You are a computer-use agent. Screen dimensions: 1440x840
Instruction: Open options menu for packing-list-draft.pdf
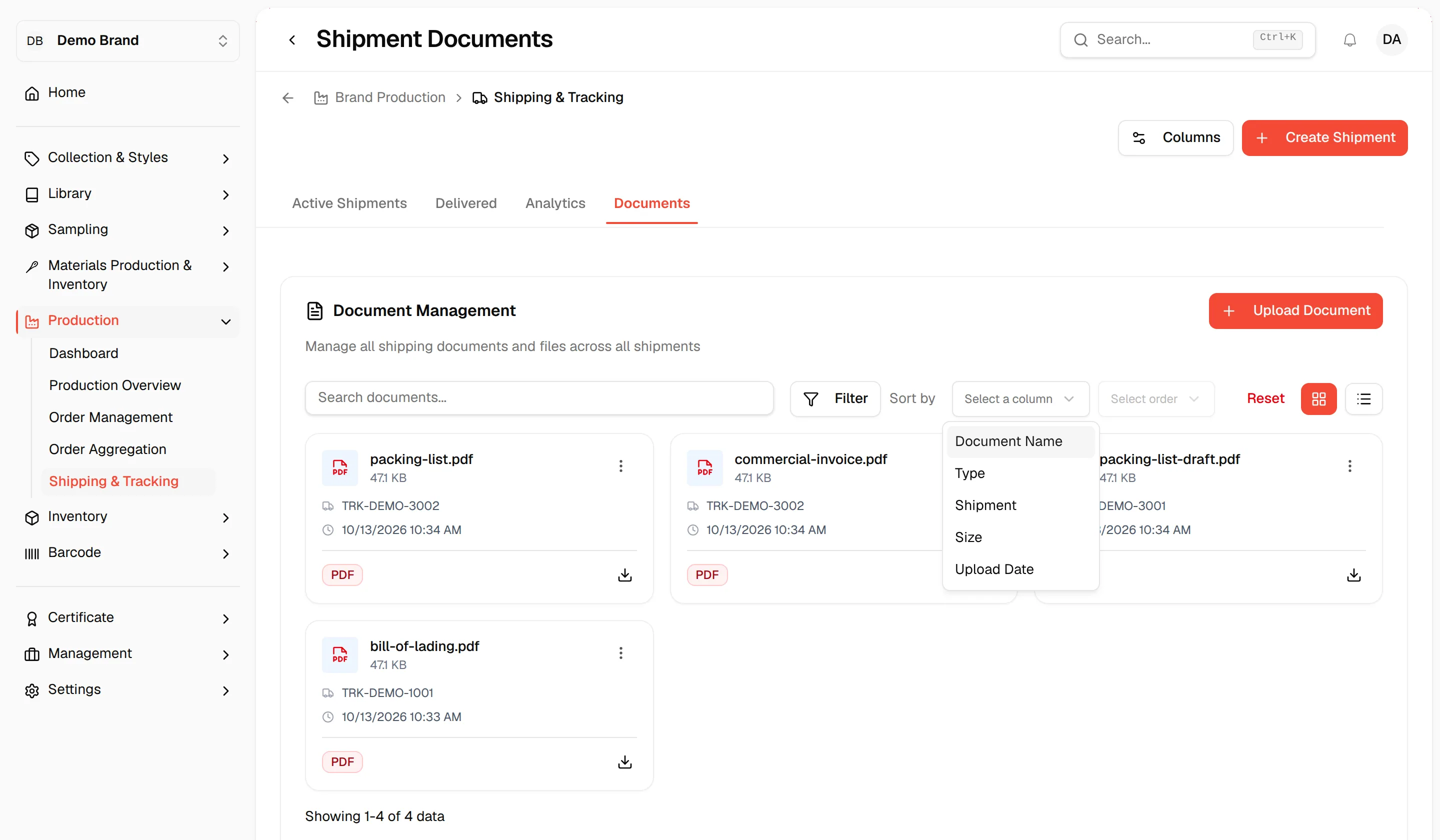click(x=1349, y=465)
